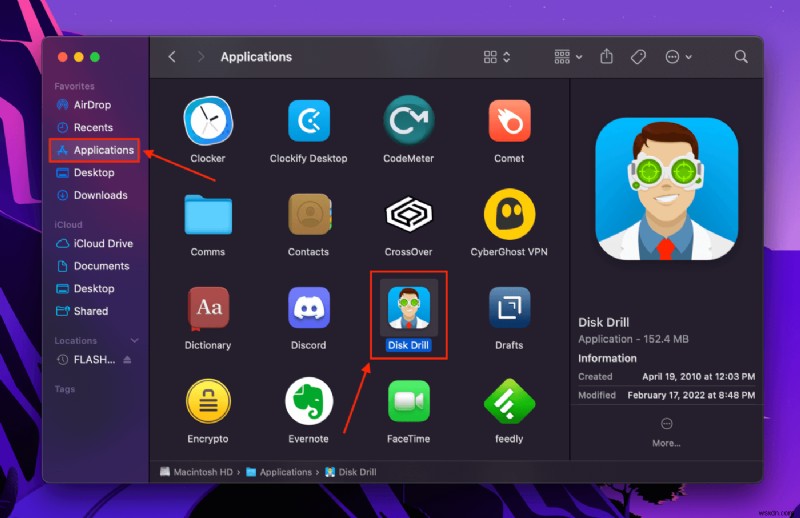Click the large Disk Drill preview image
Image resolution: width=800 pixels, height=518 pixels.
click(x=666, y=188)
